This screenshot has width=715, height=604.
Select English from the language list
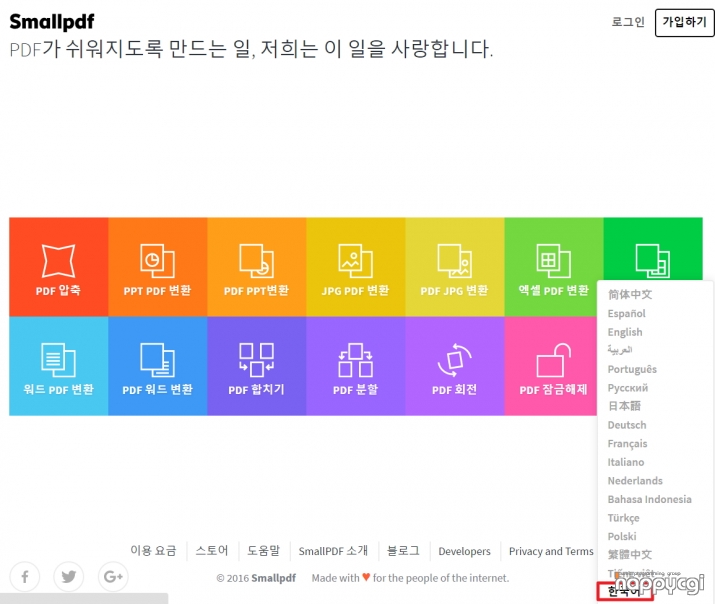click(x=625, y=332)
